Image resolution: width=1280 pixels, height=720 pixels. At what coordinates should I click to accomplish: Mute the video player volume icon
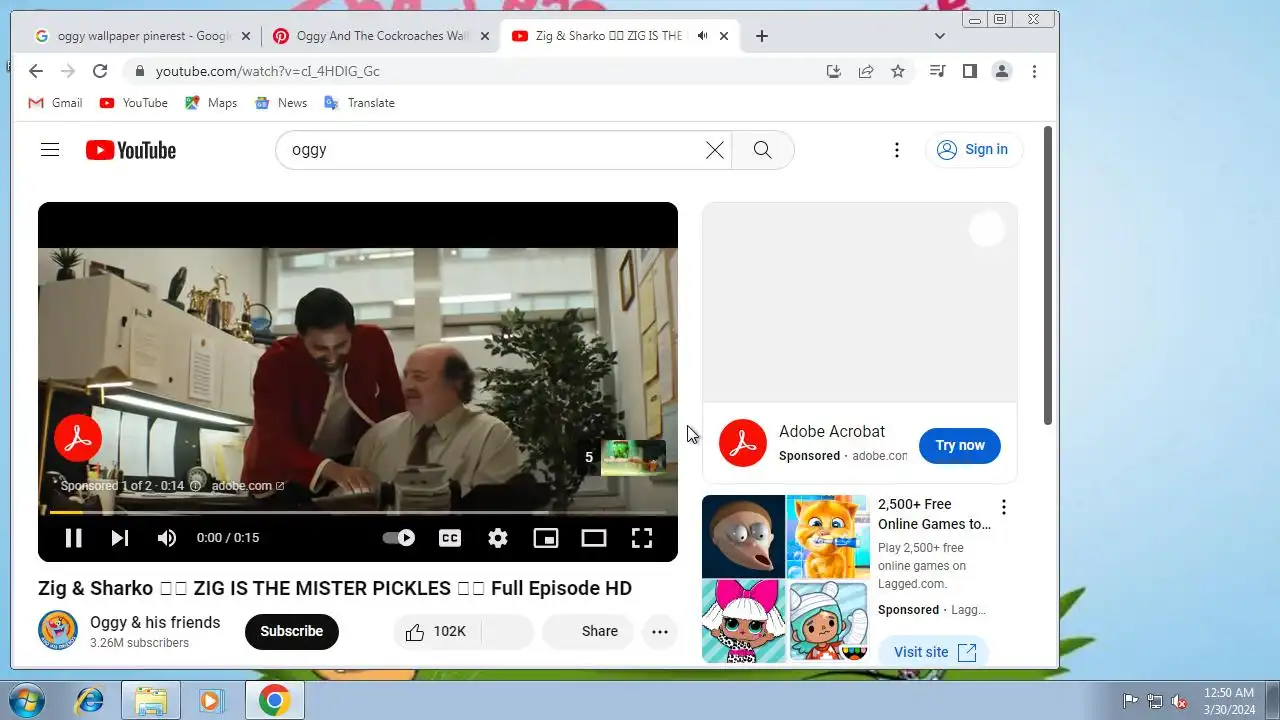pos(167,538)
